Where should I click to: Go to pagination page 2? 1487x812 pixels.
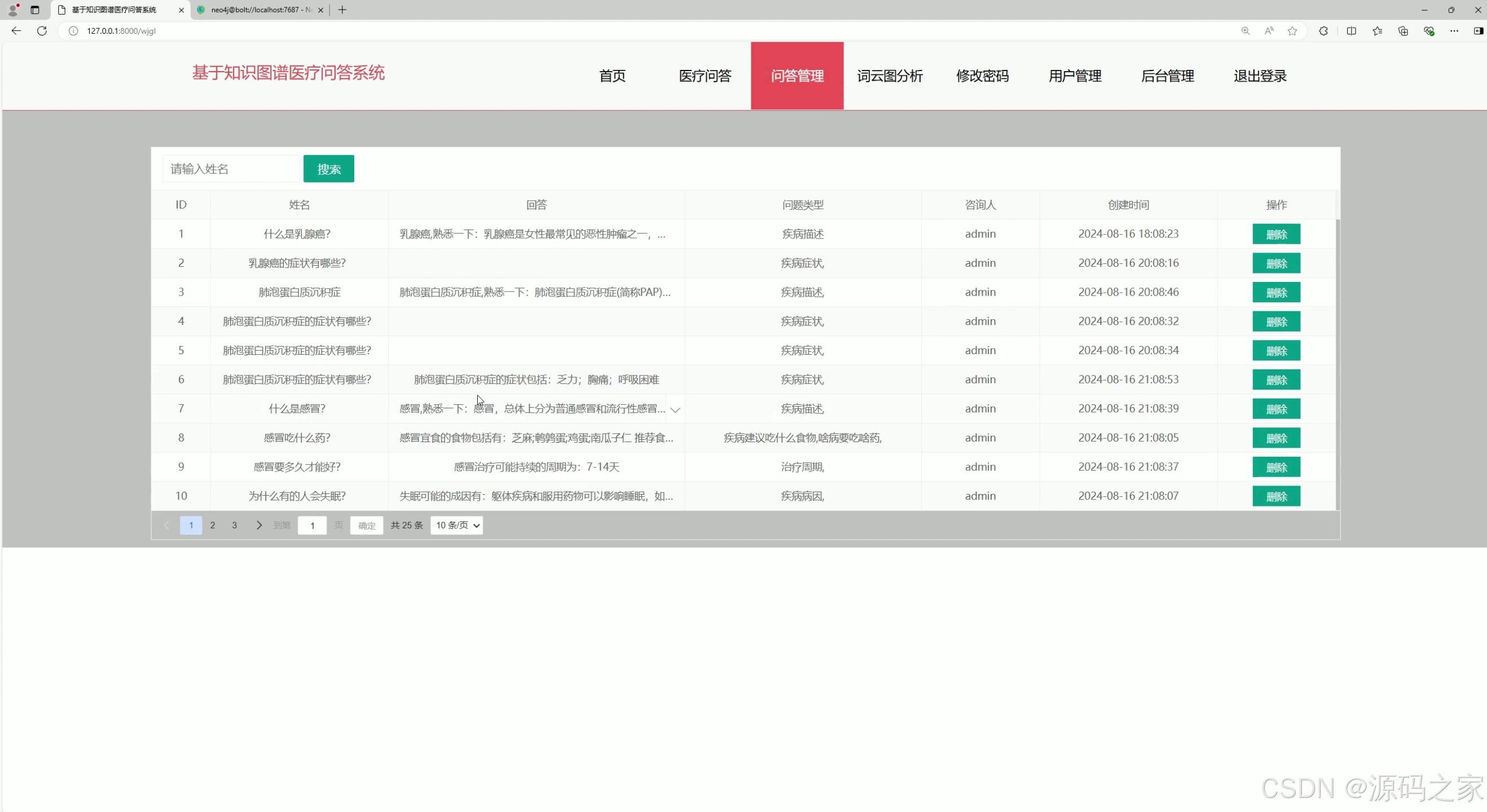coord(213,525)
